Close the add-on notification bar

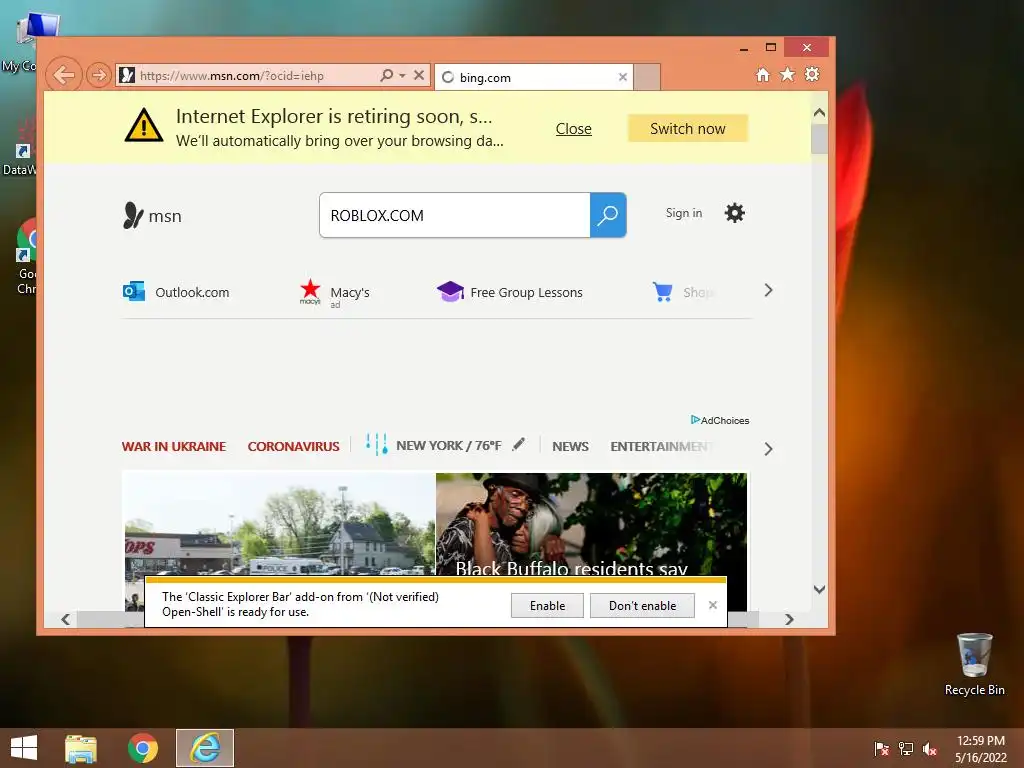click(713, 605)
